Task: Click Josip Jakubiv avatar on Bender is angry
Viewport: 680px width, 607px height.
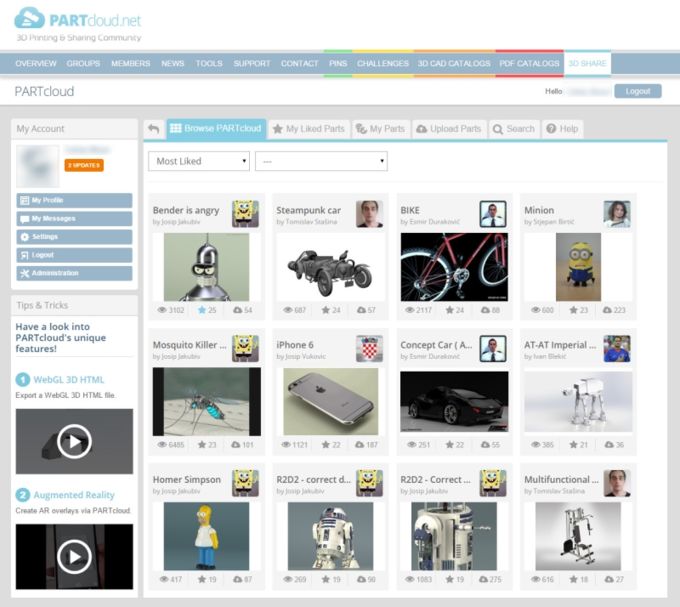Action: [245, 214]
